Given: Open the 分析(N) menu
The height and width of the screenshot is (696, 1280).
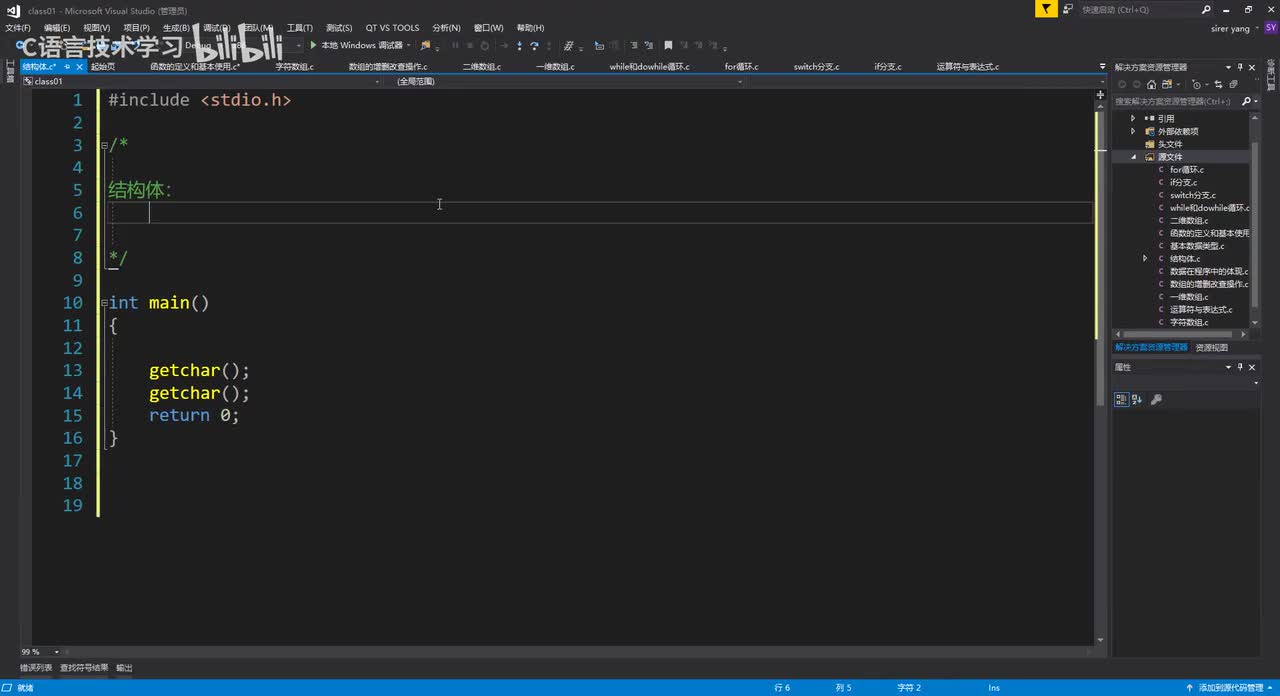Looking at the screenshot, I should pyautogui.click(x=446, y=28).
